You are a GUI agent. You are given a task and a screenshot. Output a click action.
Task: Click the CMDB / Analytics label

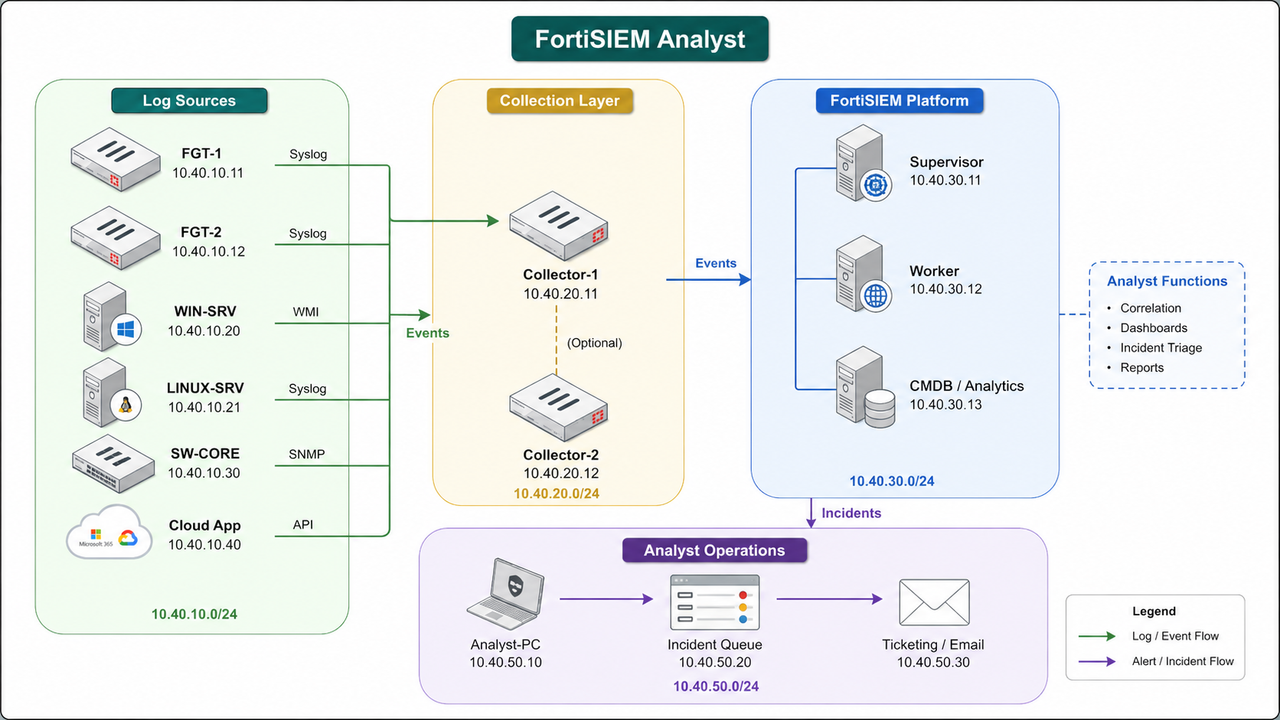tap(966, 386)
